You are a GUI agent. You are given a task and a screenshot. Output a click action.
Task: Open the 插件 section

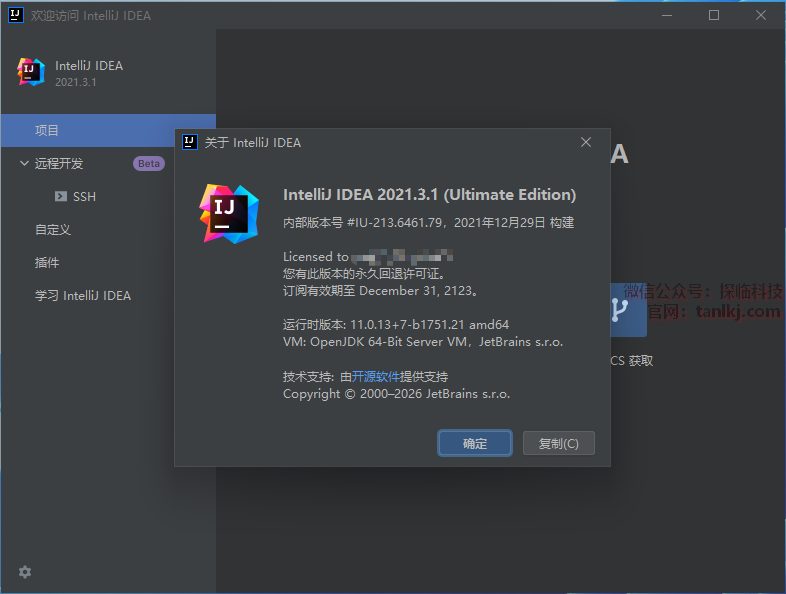pyautogui.click(x=47, y=263)
